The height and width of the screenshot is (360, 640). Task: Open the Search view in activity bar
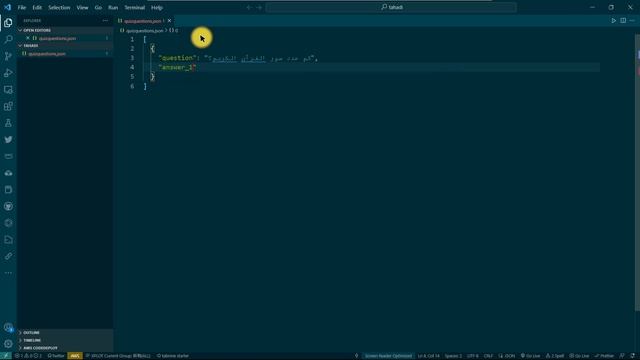pyautogui.click(x=8, y=40)
